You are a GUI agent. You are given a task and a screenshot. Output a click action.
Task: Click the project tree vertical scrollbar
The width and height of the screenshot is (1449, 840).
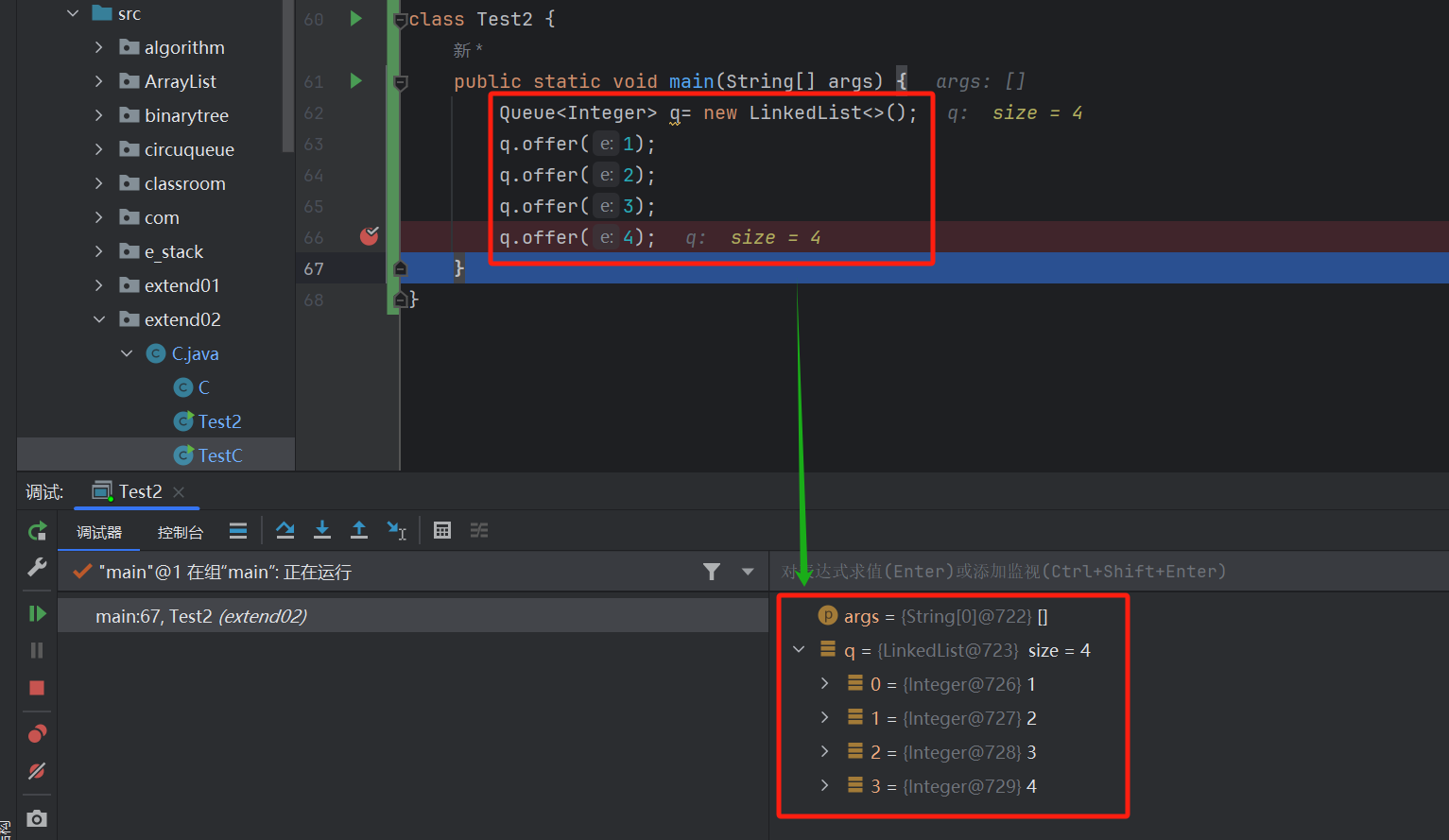coord(288,76)
